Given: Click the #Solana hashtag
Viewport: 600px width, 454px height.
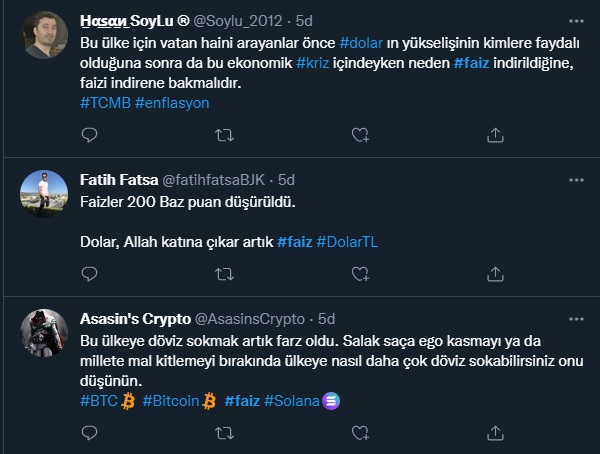Looking at the screenshot, I should [291, 401].
